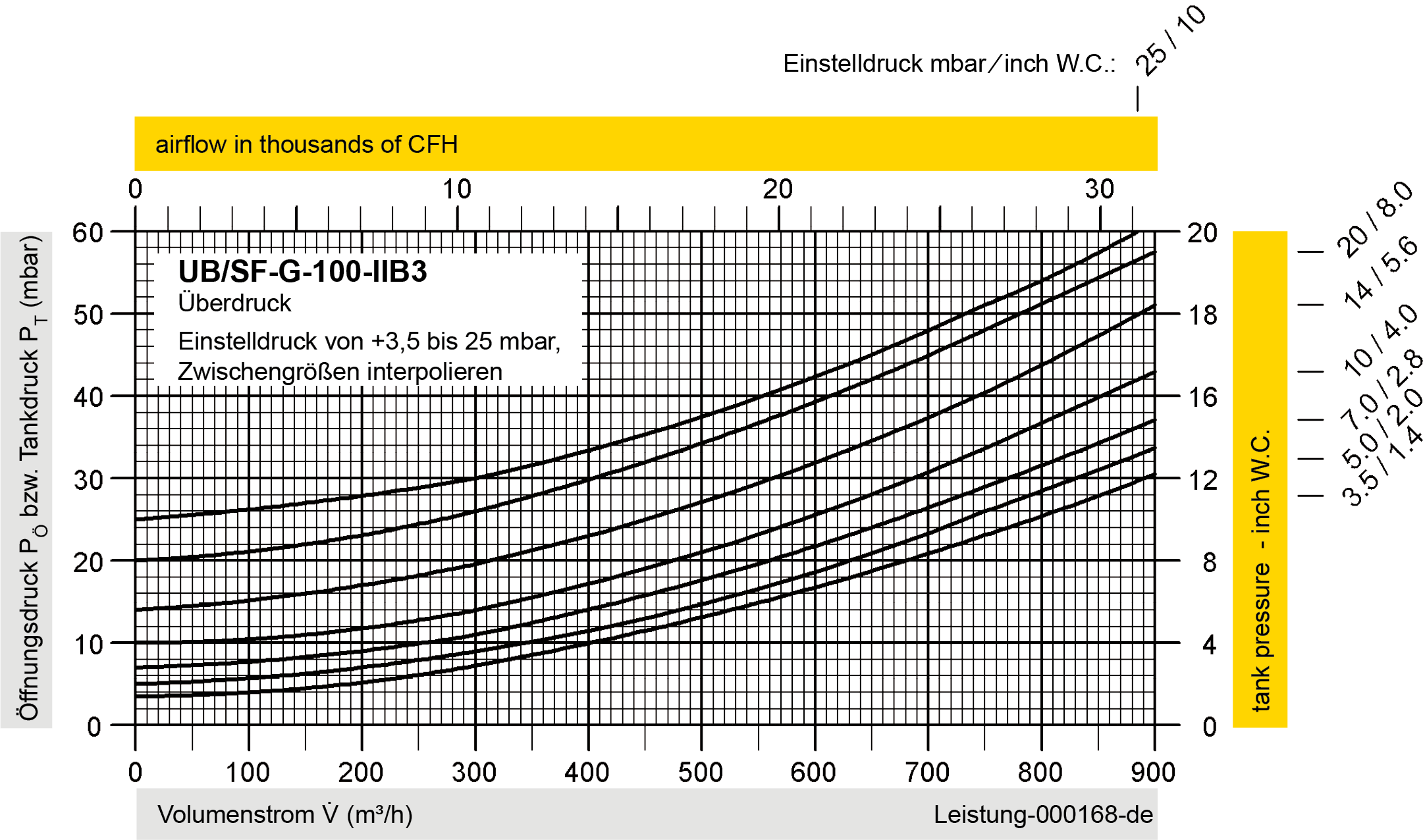Click the Volumenstrom V̇ (m³/h) axis label
Screen dimensions: 1423x840
(x=285, y=815)
